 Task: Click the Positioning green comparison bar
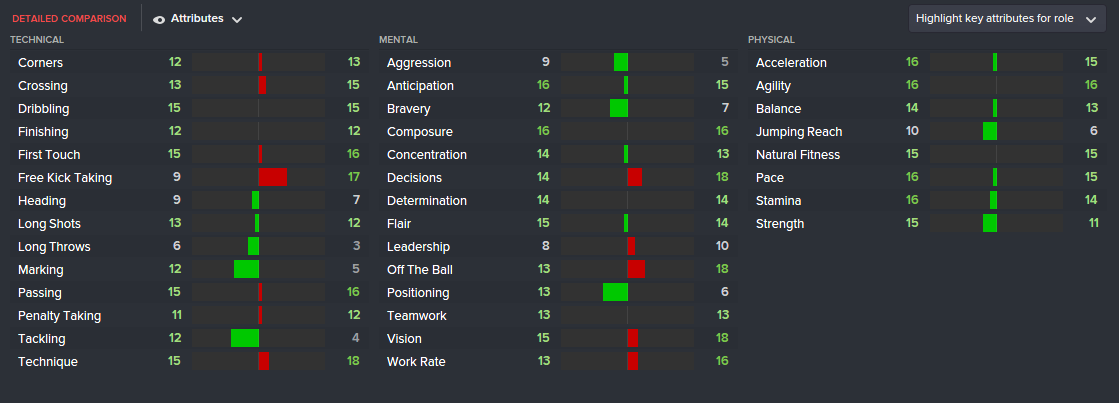(615, 292)
